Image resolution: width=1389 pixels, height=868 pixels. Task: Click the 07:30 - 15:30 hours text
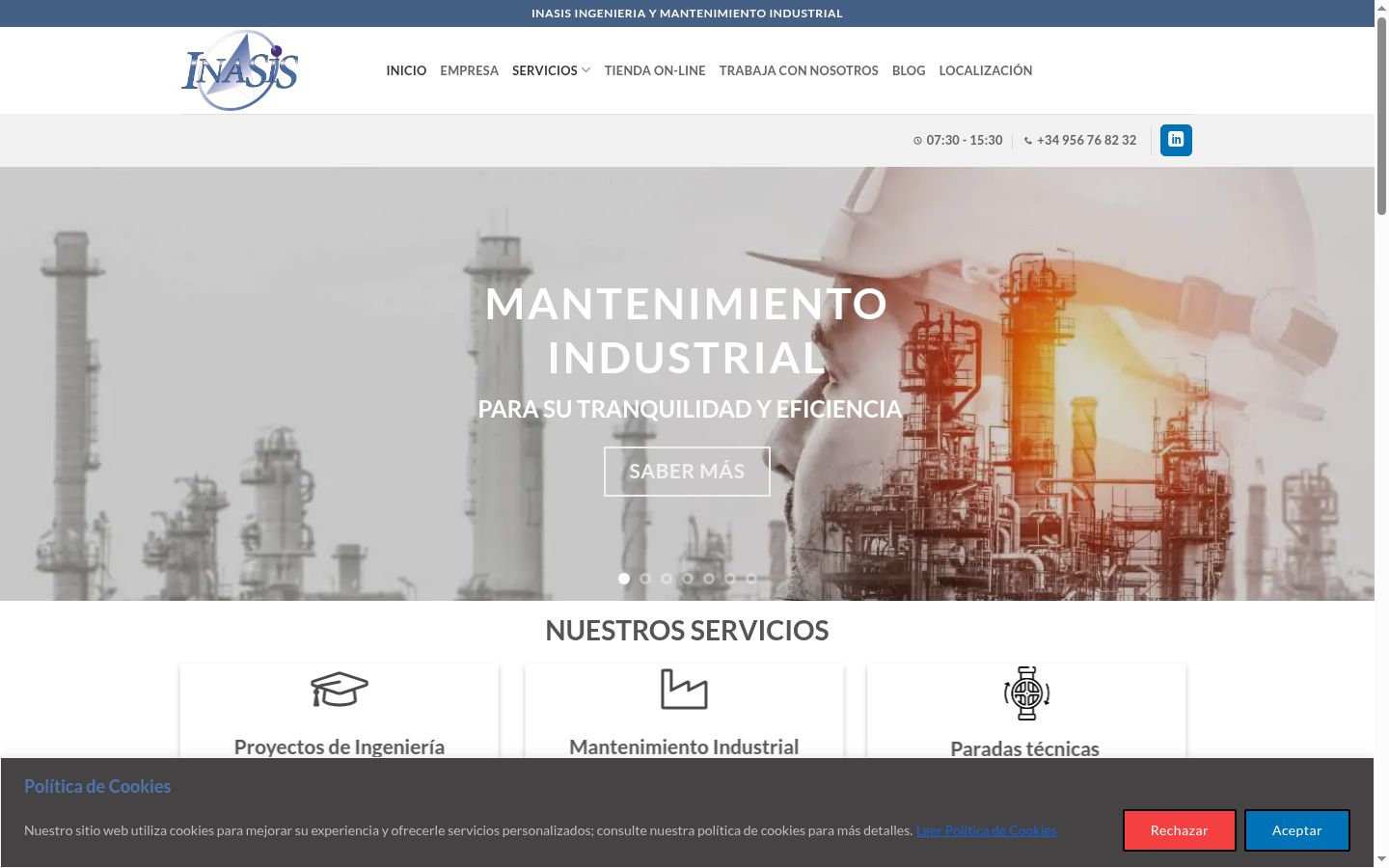(x=964, y=140)
